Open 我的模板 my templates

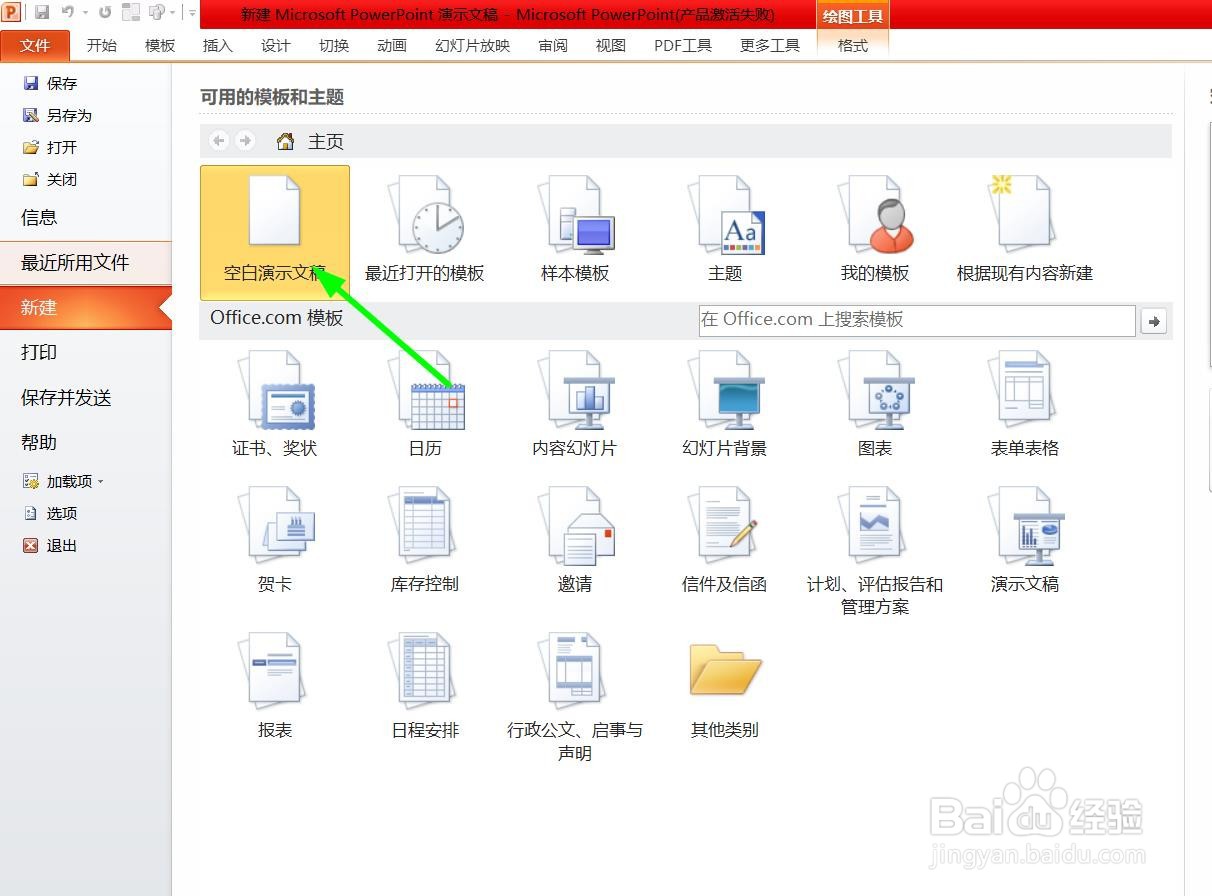click(875, 232)
